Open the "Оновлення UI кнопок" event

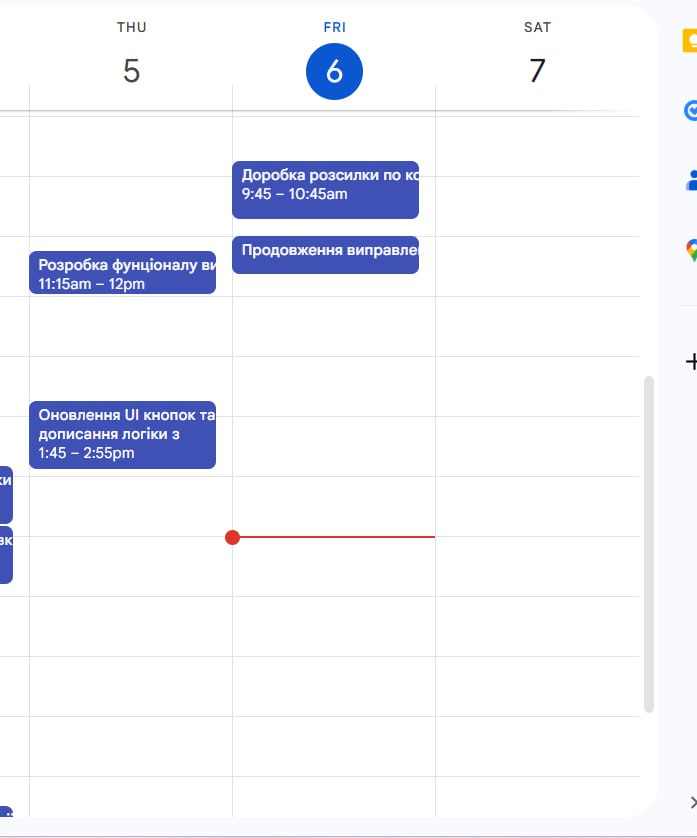pyautogui.click(x=122, y=434)
